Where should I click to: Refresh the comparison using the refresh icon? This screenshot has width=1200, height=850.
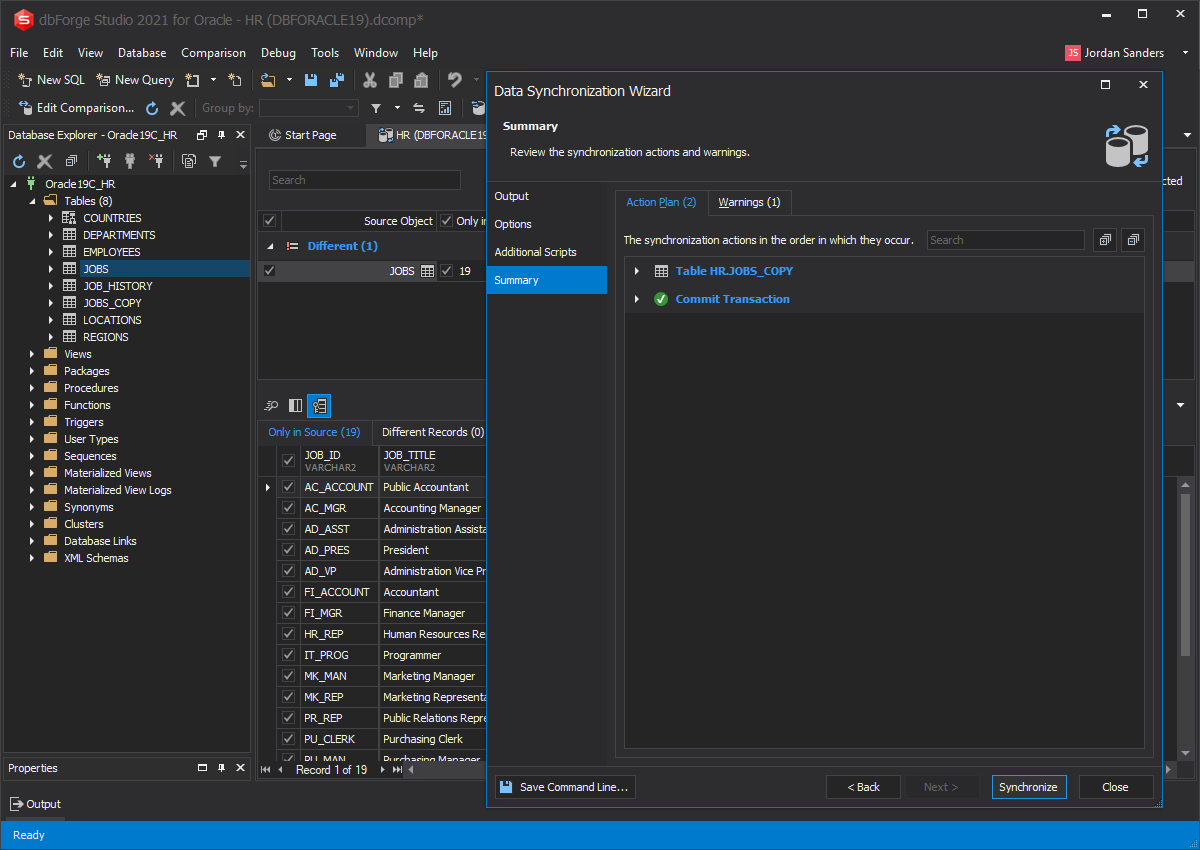click(152, 108)
